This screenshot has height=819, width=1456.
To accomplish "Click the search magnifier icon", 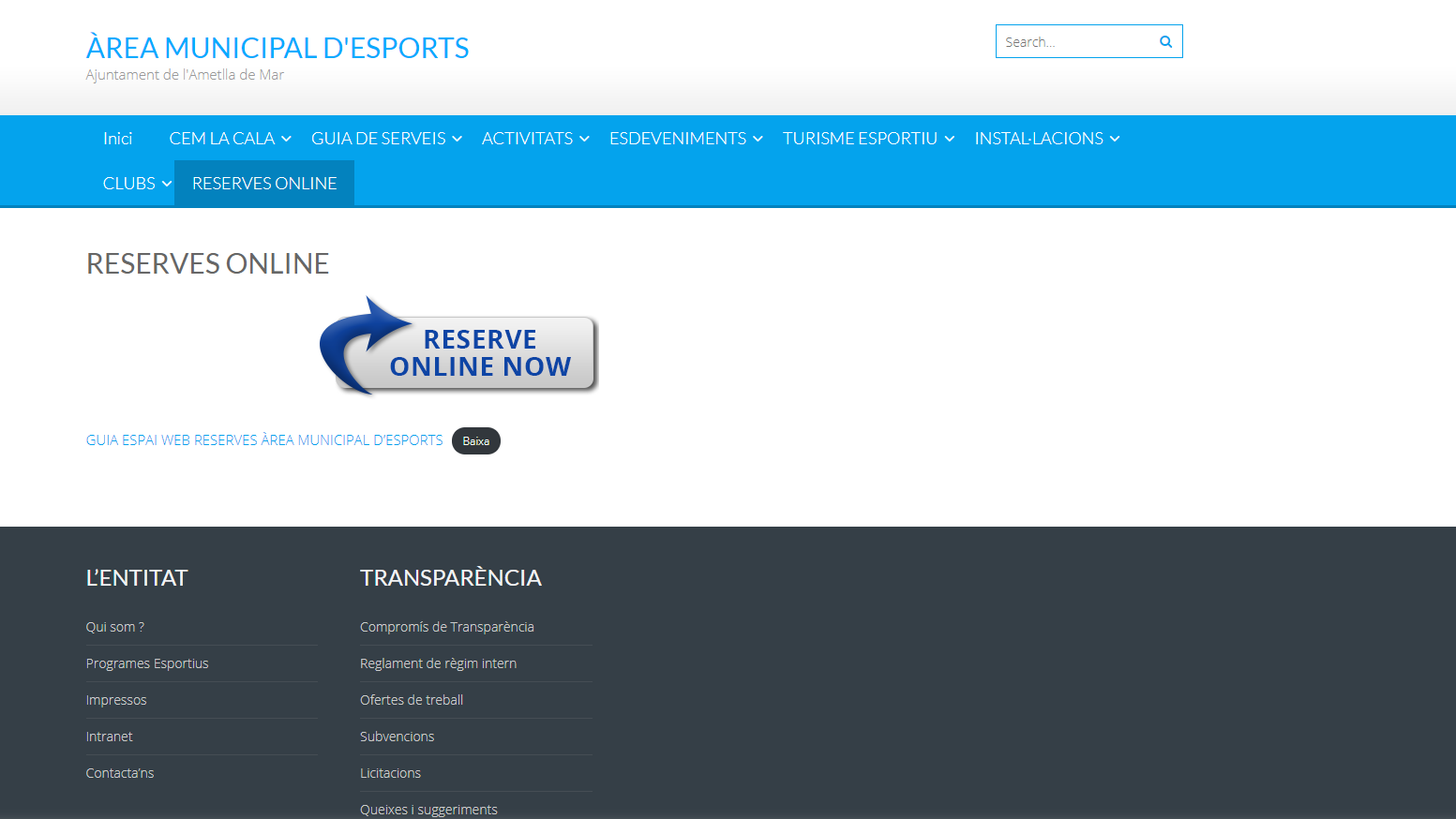I will pyautogui.click(x=1165, y=41).
